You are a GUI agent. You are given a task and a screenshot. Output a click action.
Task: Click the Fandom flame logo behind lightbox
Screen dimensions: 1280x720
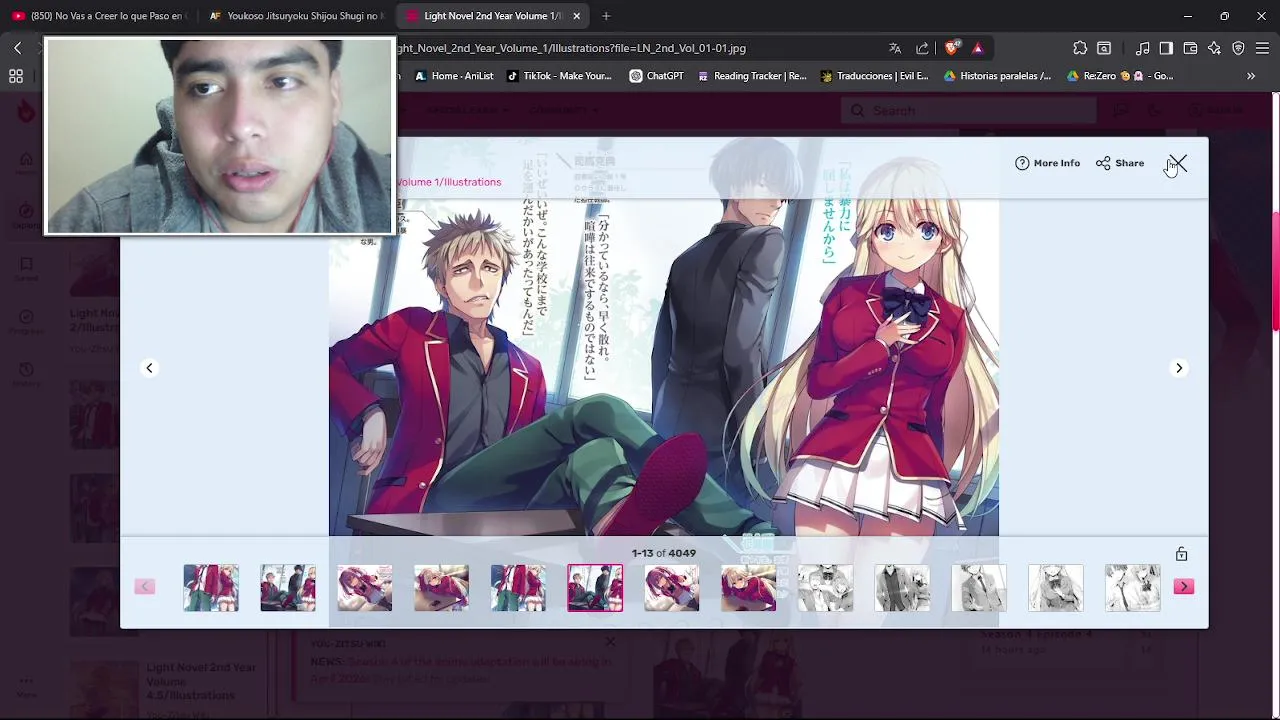[26, 111]
